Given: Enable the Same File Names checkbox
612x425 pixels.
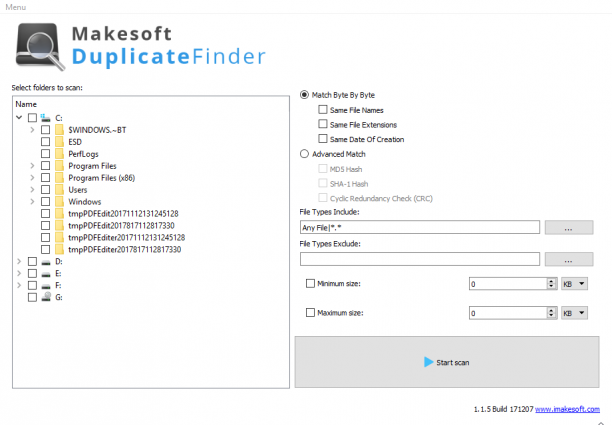Looking at the screenshot, I should pyautogui.click(x=323, y=110).
